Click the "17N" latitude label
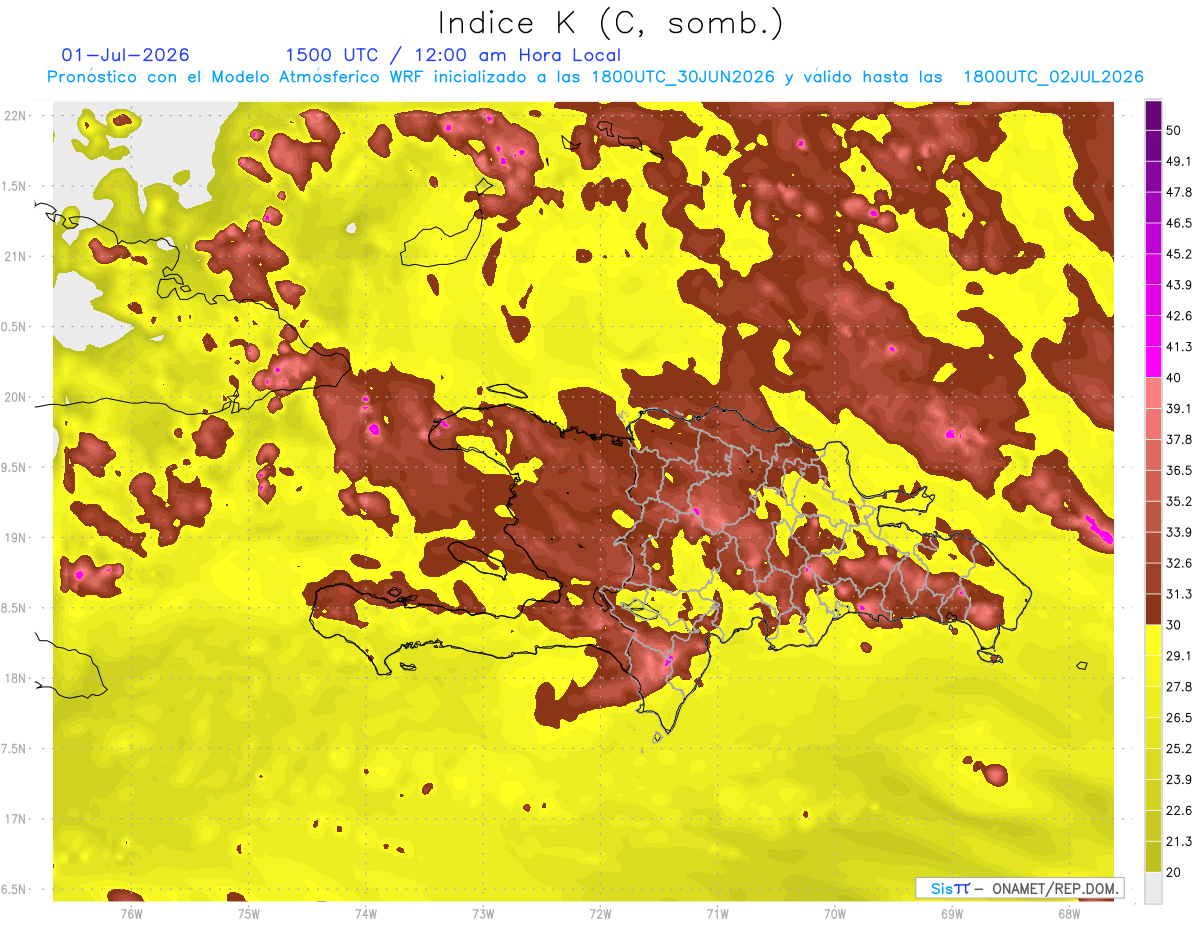This screenshot has width=1200, height=927. pos(15,819)
